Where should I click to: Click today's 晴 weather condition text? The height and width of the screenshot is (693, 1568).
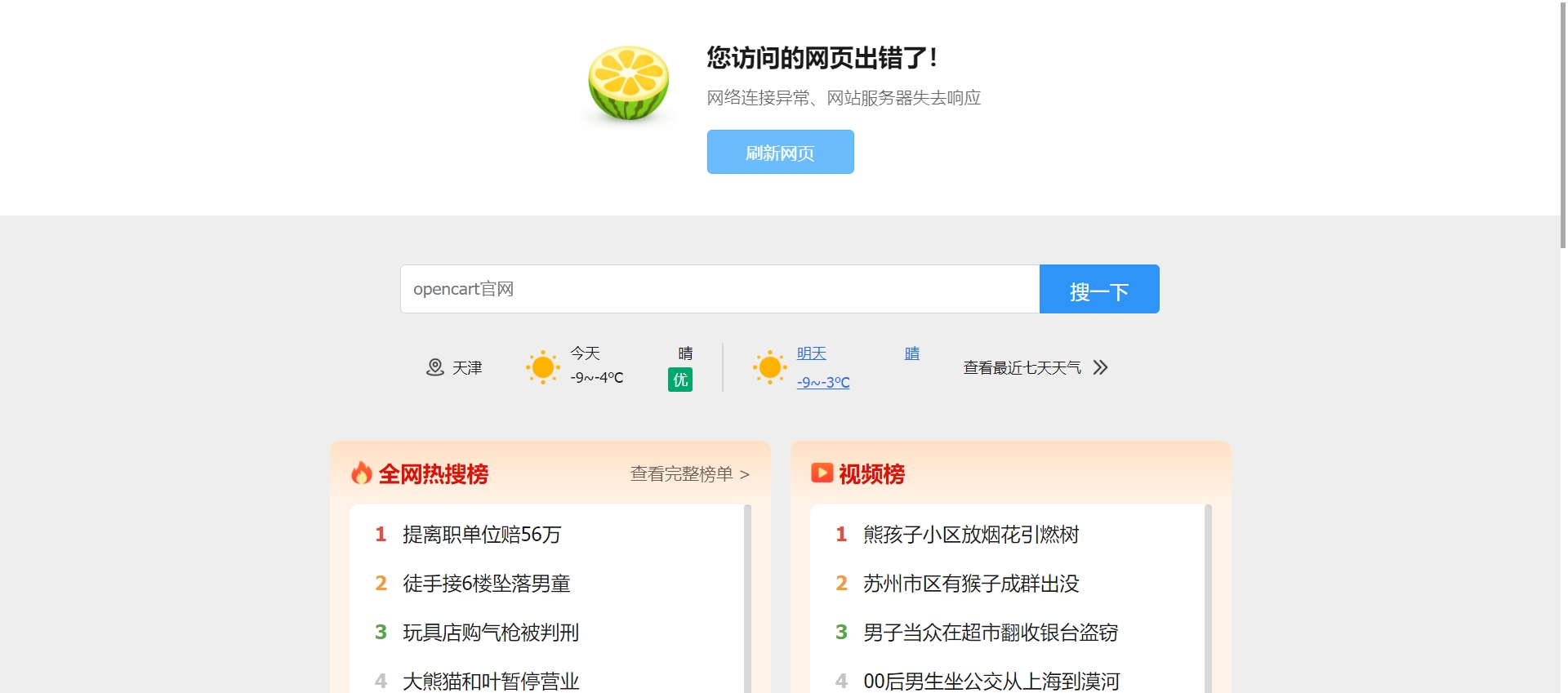pos(685,353)
